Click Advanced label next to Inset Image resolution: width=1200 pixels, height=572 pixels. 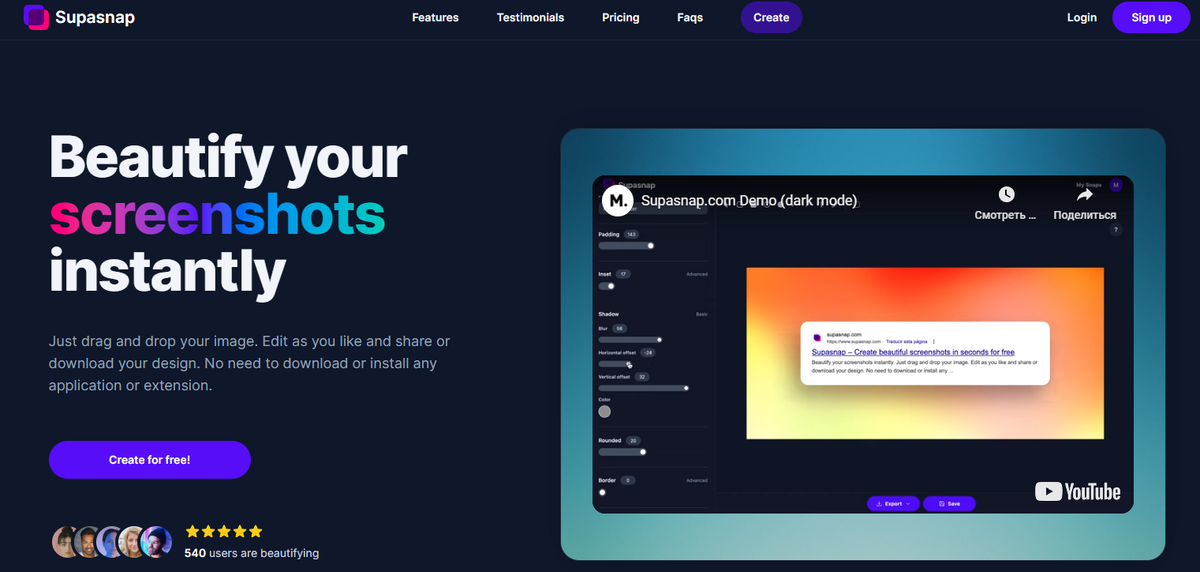pos(697,274)
